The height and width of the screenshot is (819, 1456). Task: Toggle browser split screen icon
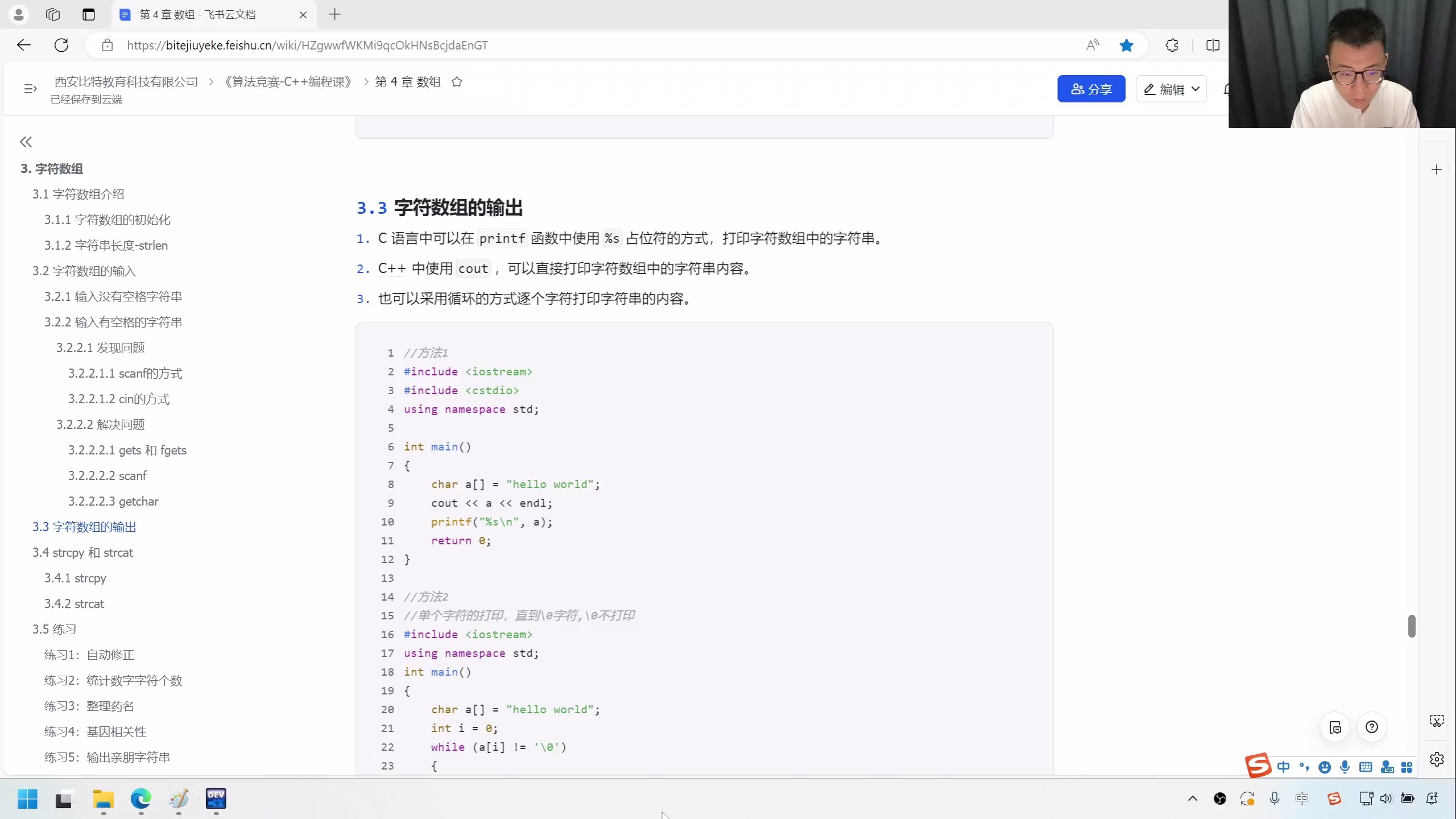point(1213,45)
